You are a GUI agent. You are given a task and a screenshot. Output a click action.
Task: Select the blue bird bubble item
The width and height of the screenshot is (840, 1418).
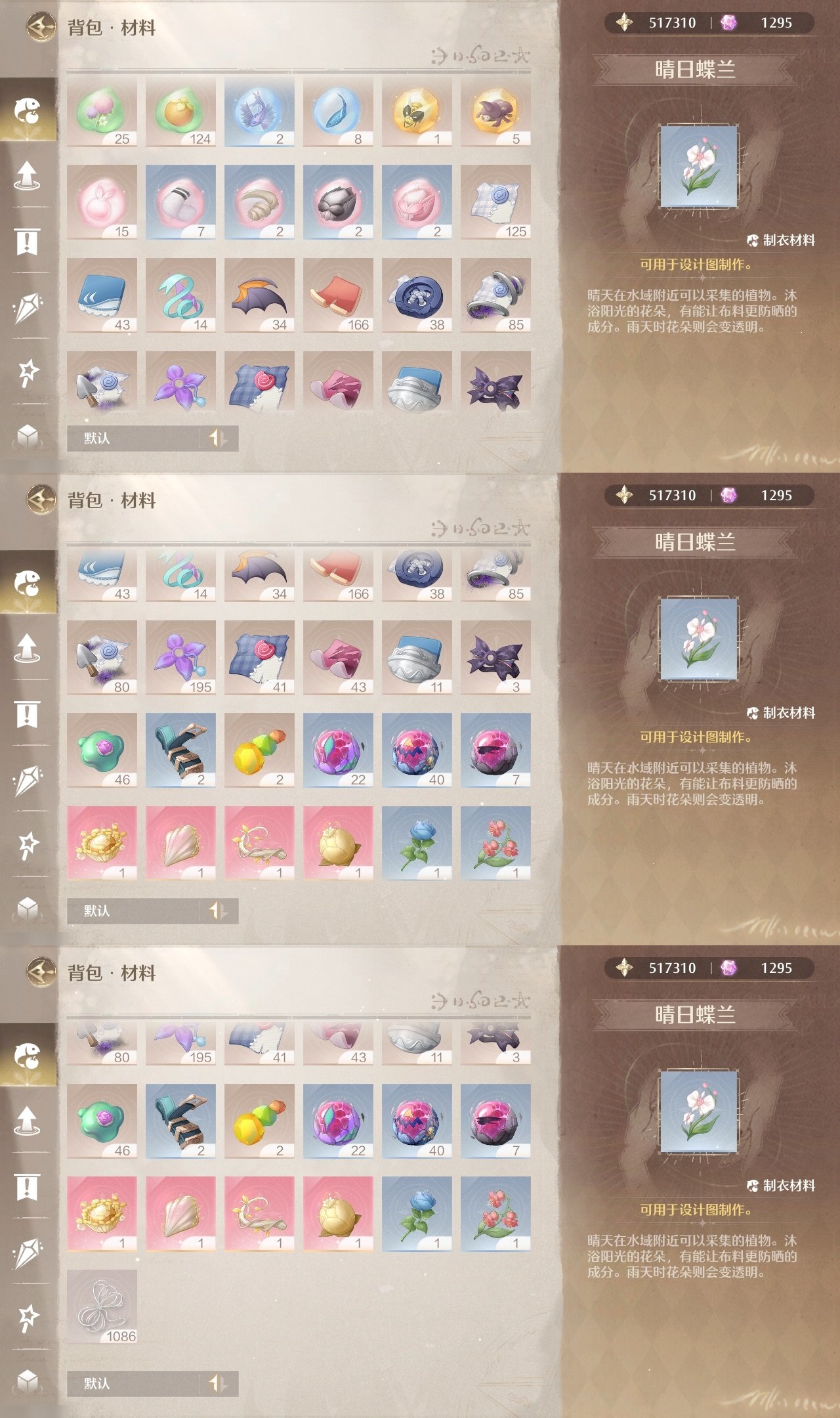point(259,110)
